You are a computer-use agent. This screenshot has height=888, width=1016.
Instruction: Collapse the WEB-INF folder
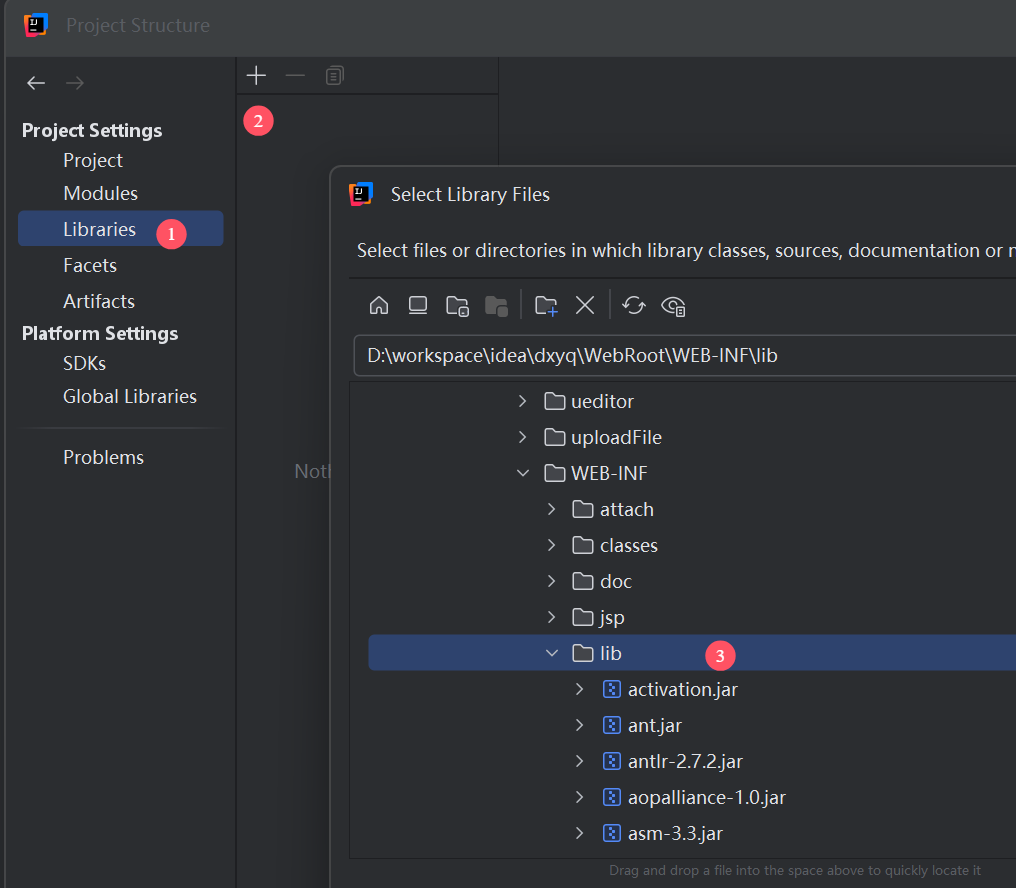[522, 474]
